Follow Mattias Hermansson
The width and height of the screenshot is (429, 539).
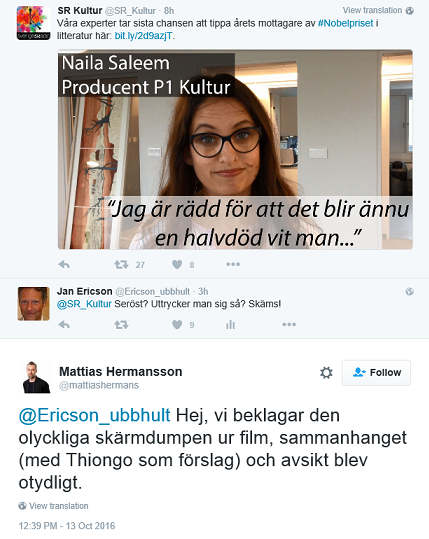(x=376, y=373)
